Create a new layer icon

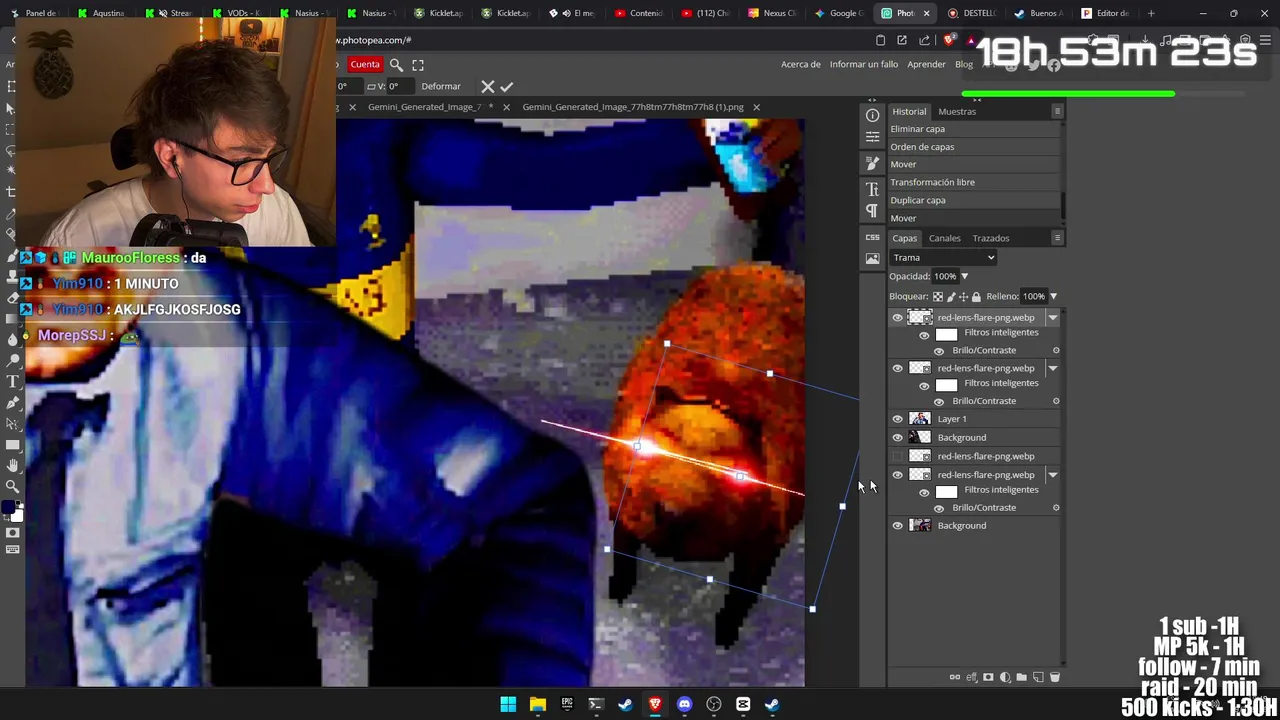pyautogui.click(x=1038, y=677)
